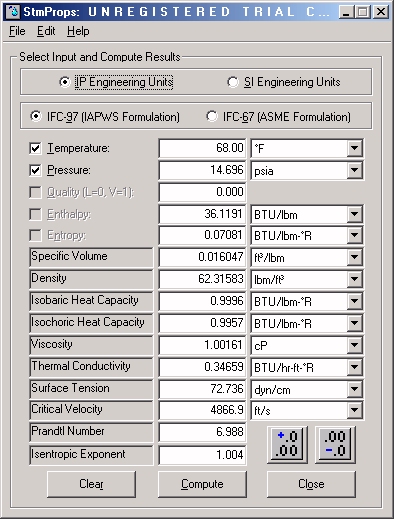The image size is (394, 519).
Task: Click the Isobaric Heat Capacity label
Action: click(91, 301)
